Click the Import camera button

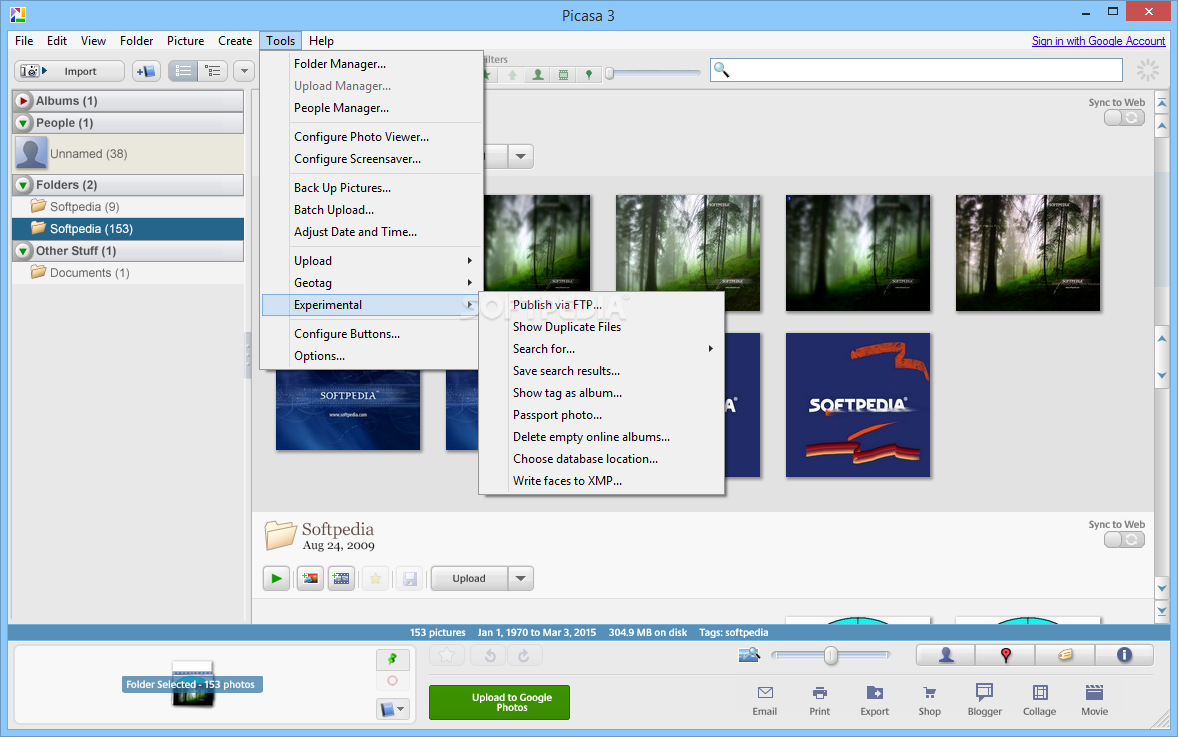pyautogui.click(x=69, y=71)
